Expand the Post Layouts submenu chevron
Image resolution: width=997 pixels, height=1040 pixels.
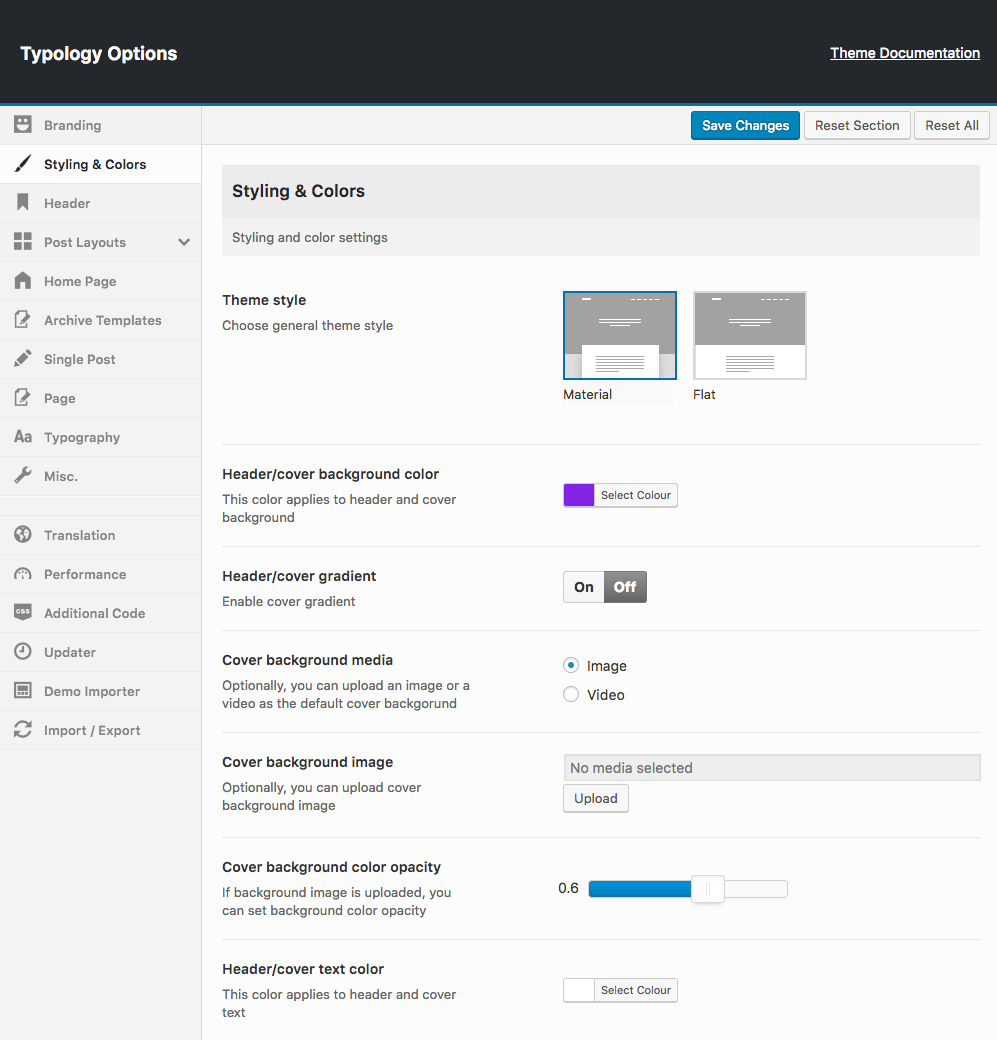point(184,242)
